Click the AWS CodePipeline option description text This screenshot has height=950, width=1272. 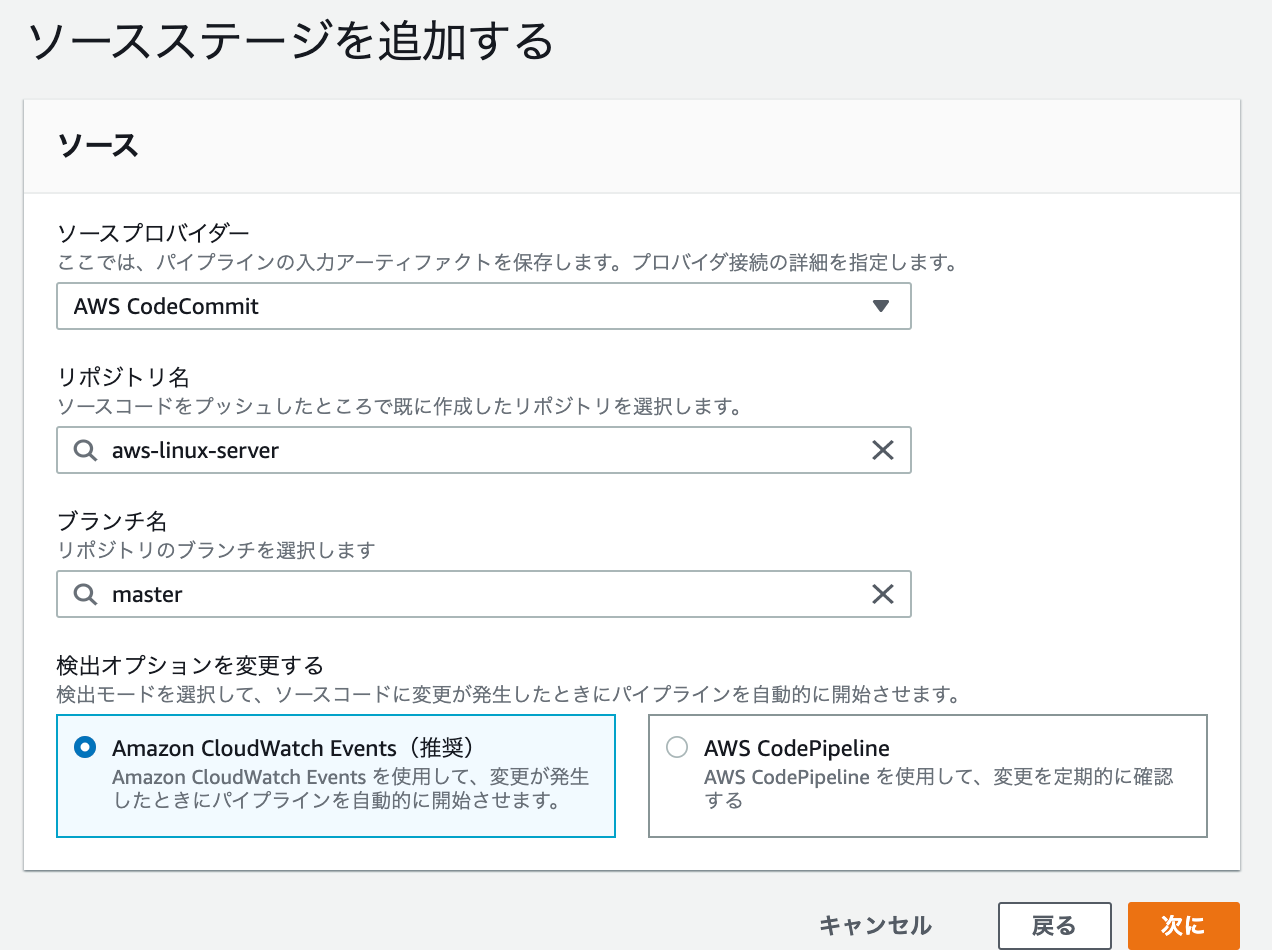click(938, 788)
